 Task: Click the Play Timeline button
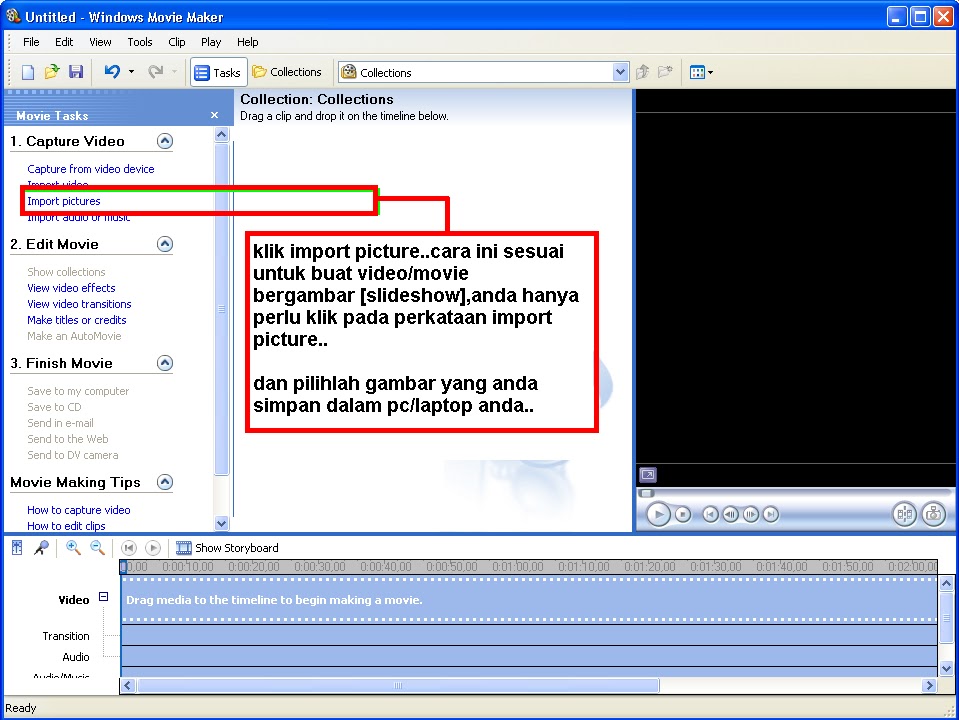pos(153,547)
